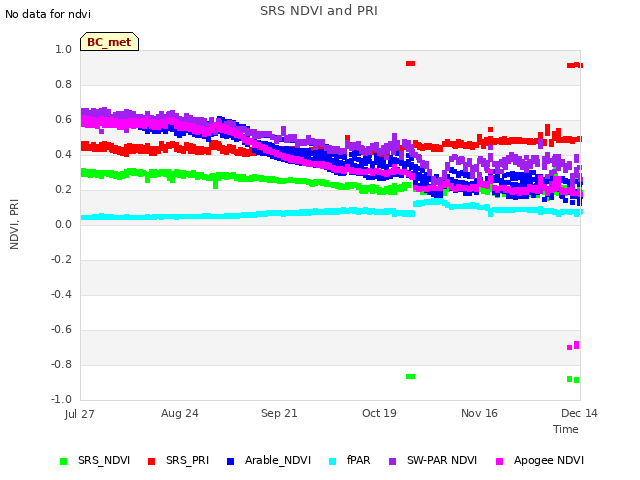Toggle the SRS_PRI series label
The width and height of the screenshot is (640, 480).
click(x=187, y=460)
